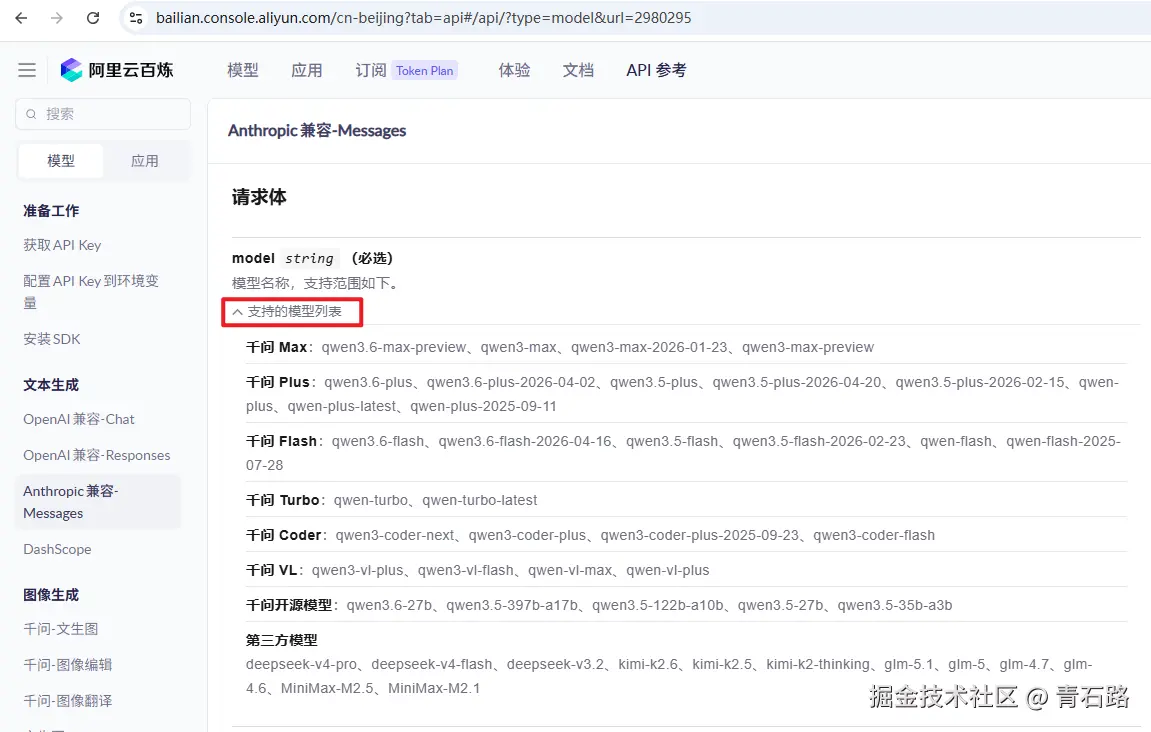Open the 体验 top menu
This screenshot has height=732, width=1151.
click(514, 70)
